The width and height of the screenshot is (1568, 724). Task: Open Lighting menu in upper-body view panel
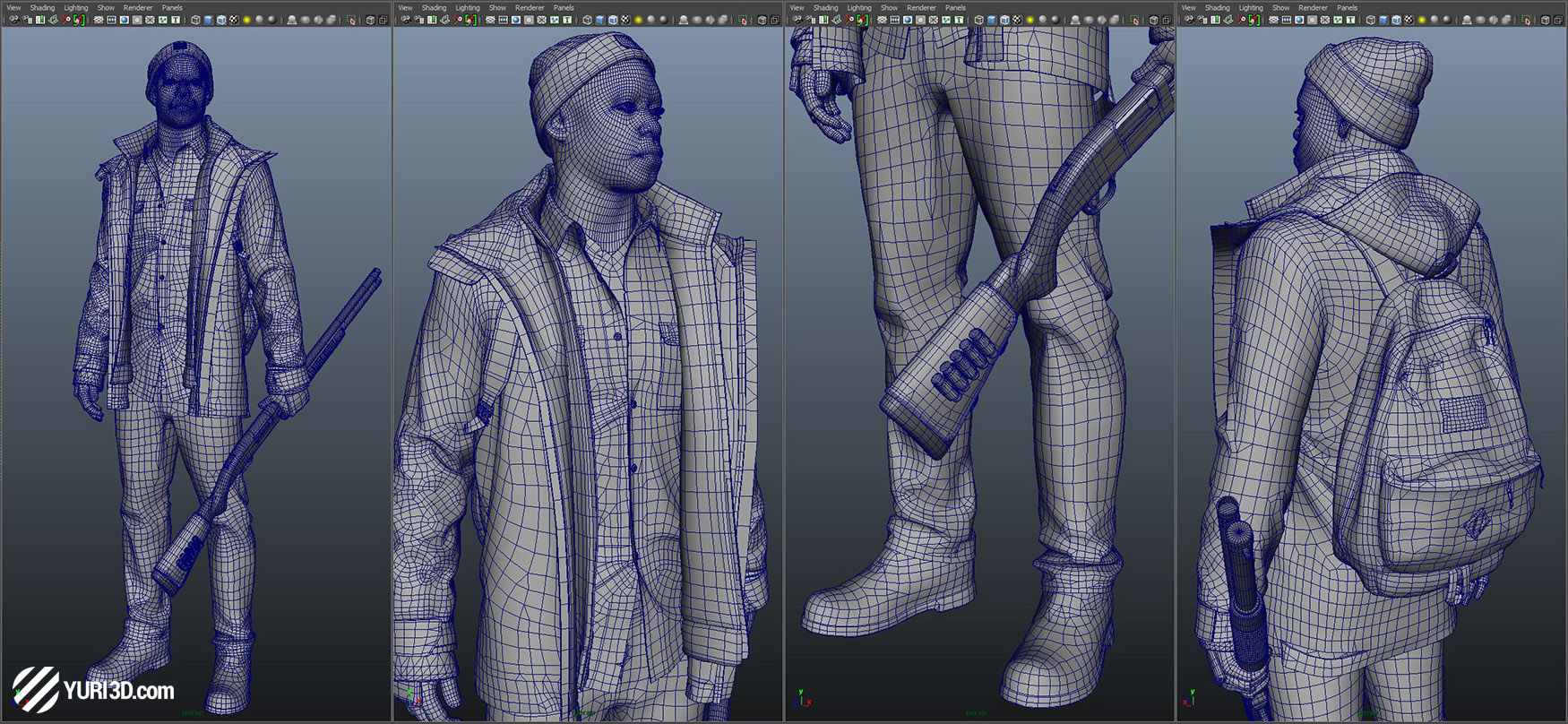[x=468, y=8]
